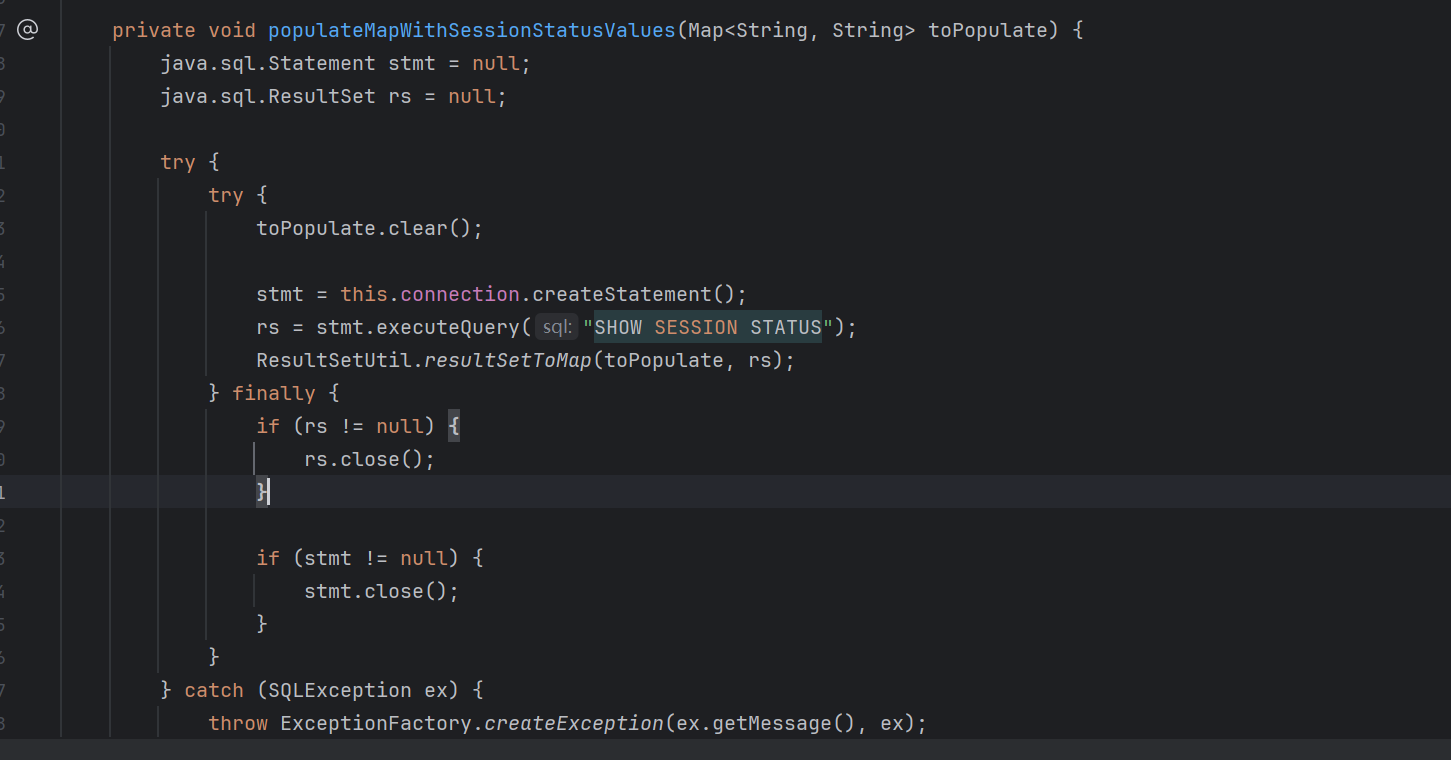Click the @ gutter icon beside populateMapWithSessionStatusValues
The width and height of the screenshot is (1451, 760).
[x=28, y=30]
